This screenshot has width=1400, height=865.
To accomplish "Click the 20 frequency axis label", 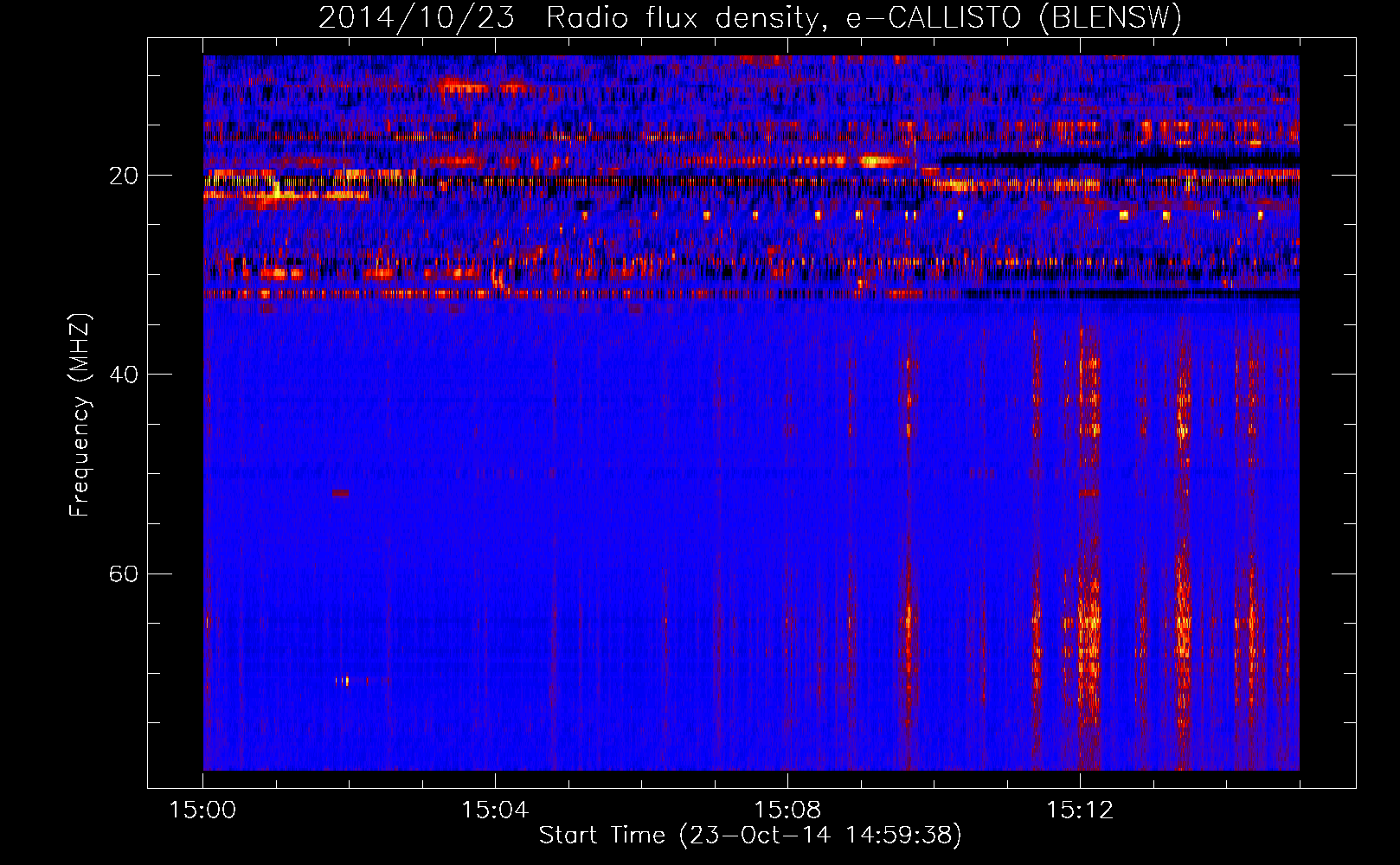I will [123, 176].
